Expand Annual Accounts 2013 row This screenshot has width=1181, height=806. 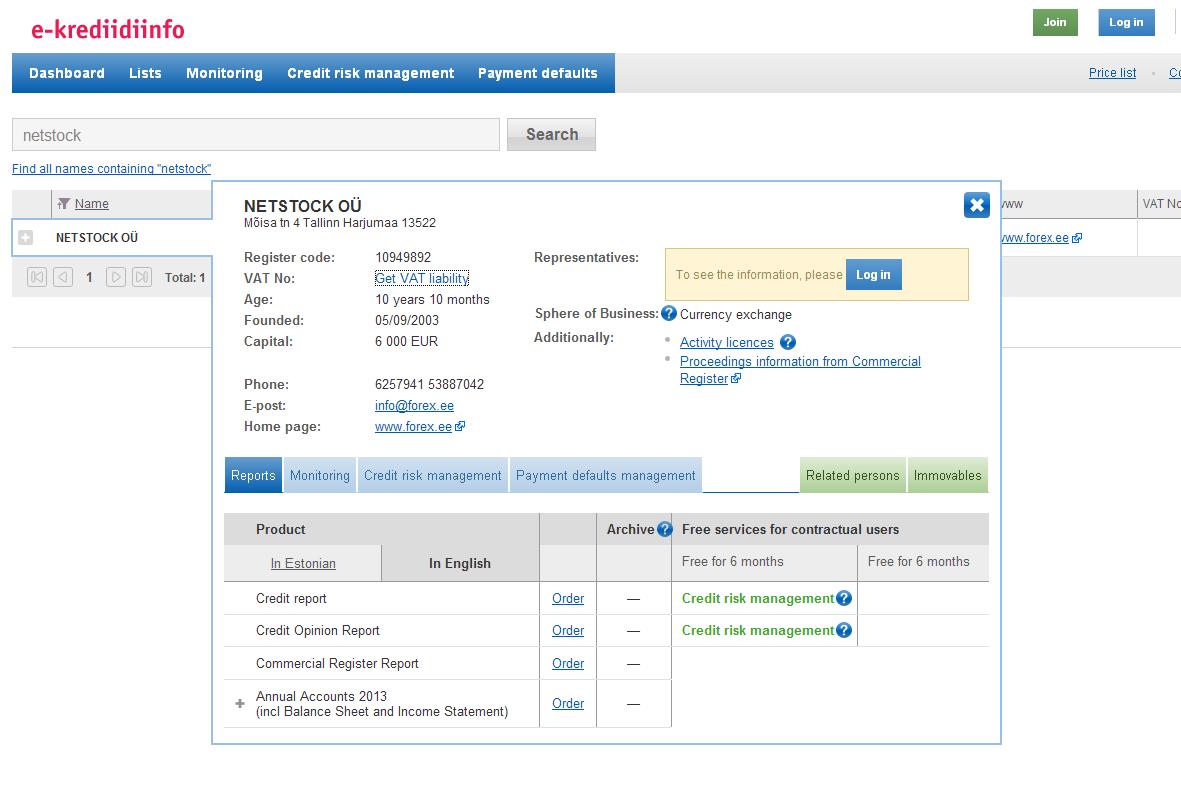coord(240,704)
